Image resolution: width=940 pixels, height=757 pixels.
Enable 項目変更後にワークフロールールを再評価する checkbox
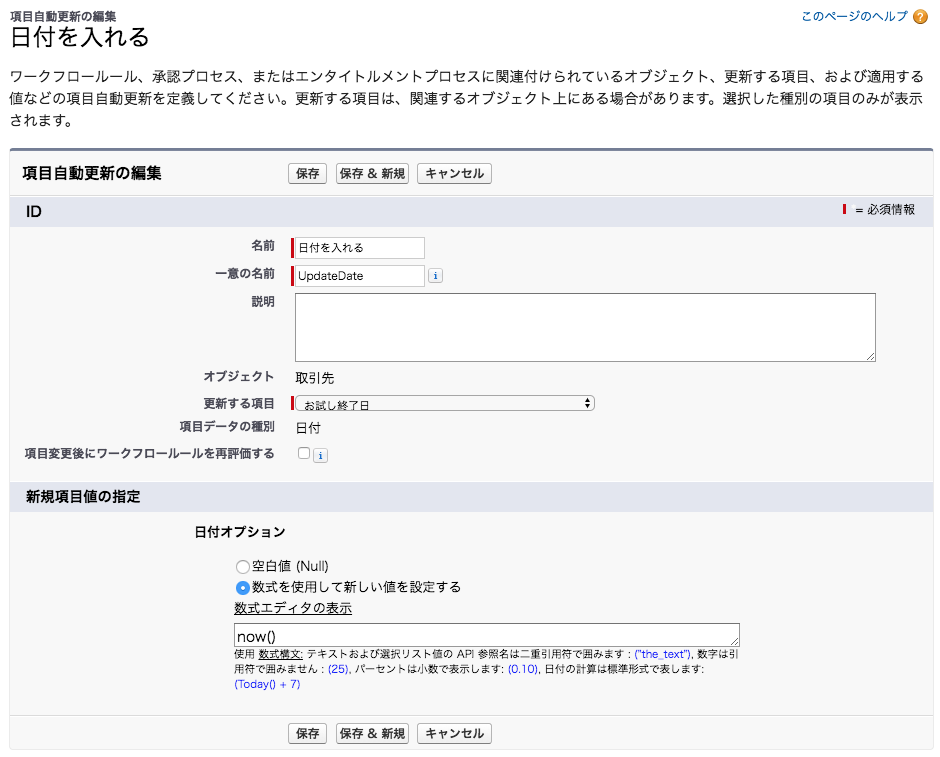click(304, 453)
